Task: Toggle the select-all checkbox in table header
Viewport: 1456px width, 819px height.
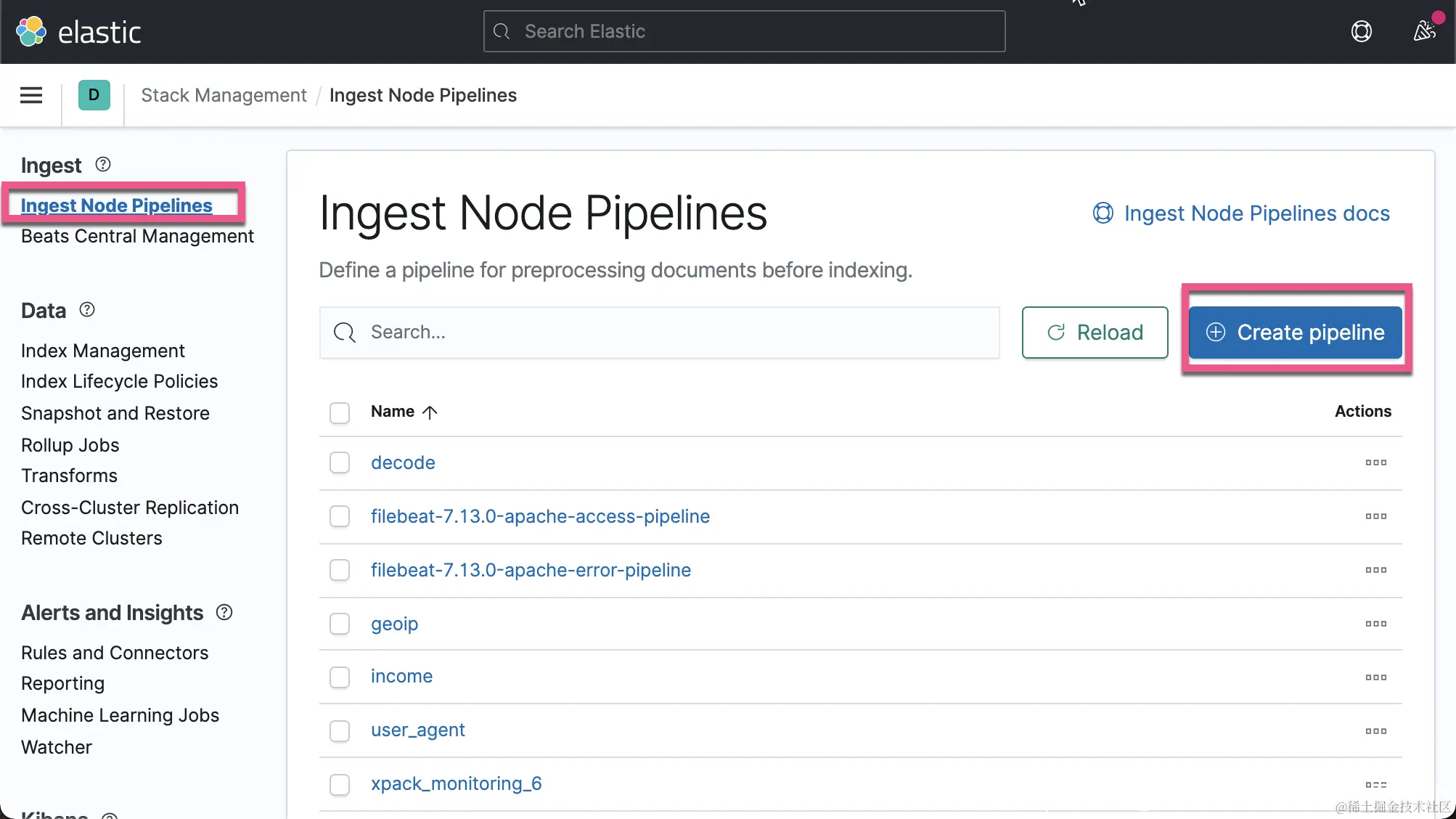Action: [x=340, y=412]
